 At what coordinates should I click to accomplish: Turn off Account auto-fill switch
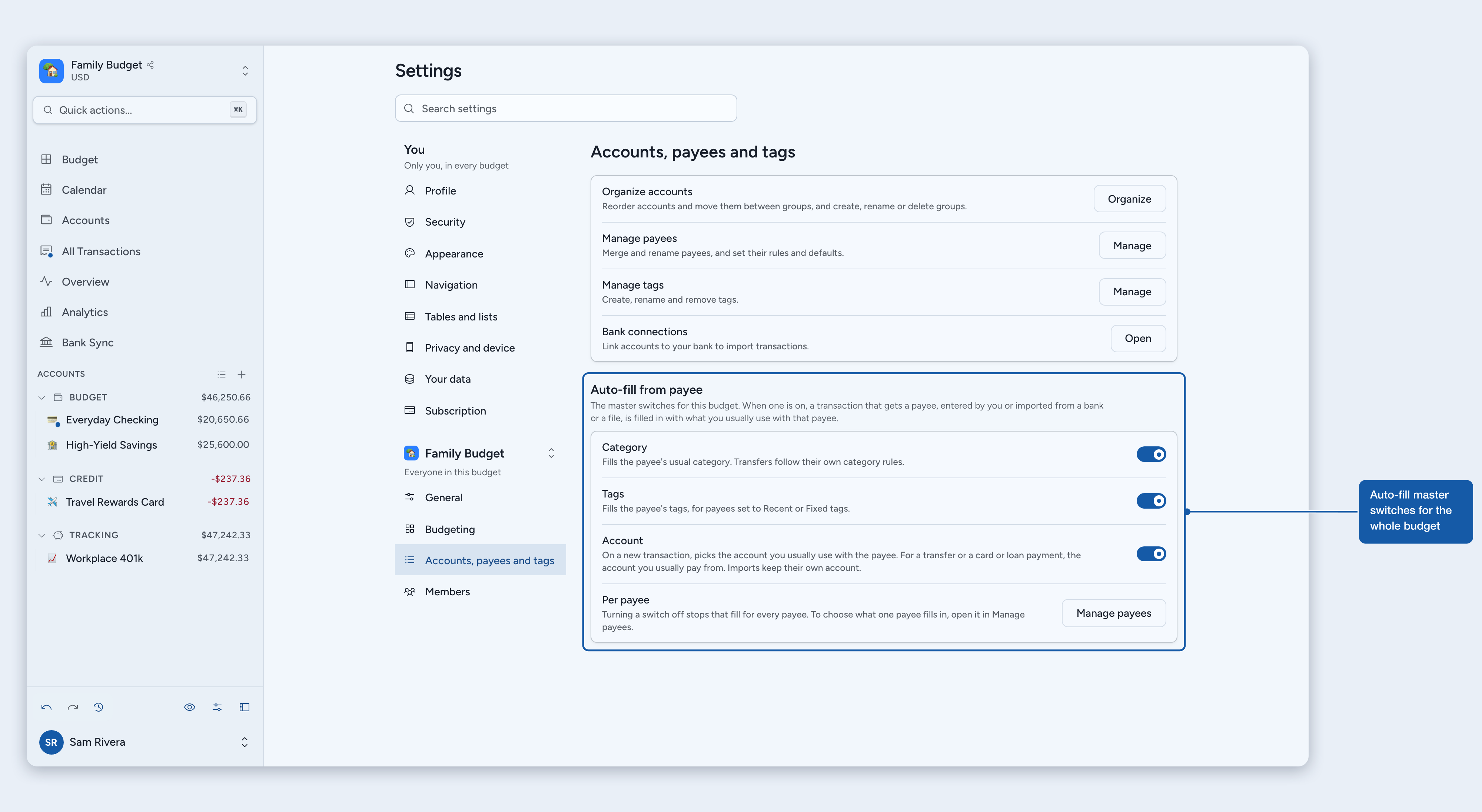click(1151, 554)
